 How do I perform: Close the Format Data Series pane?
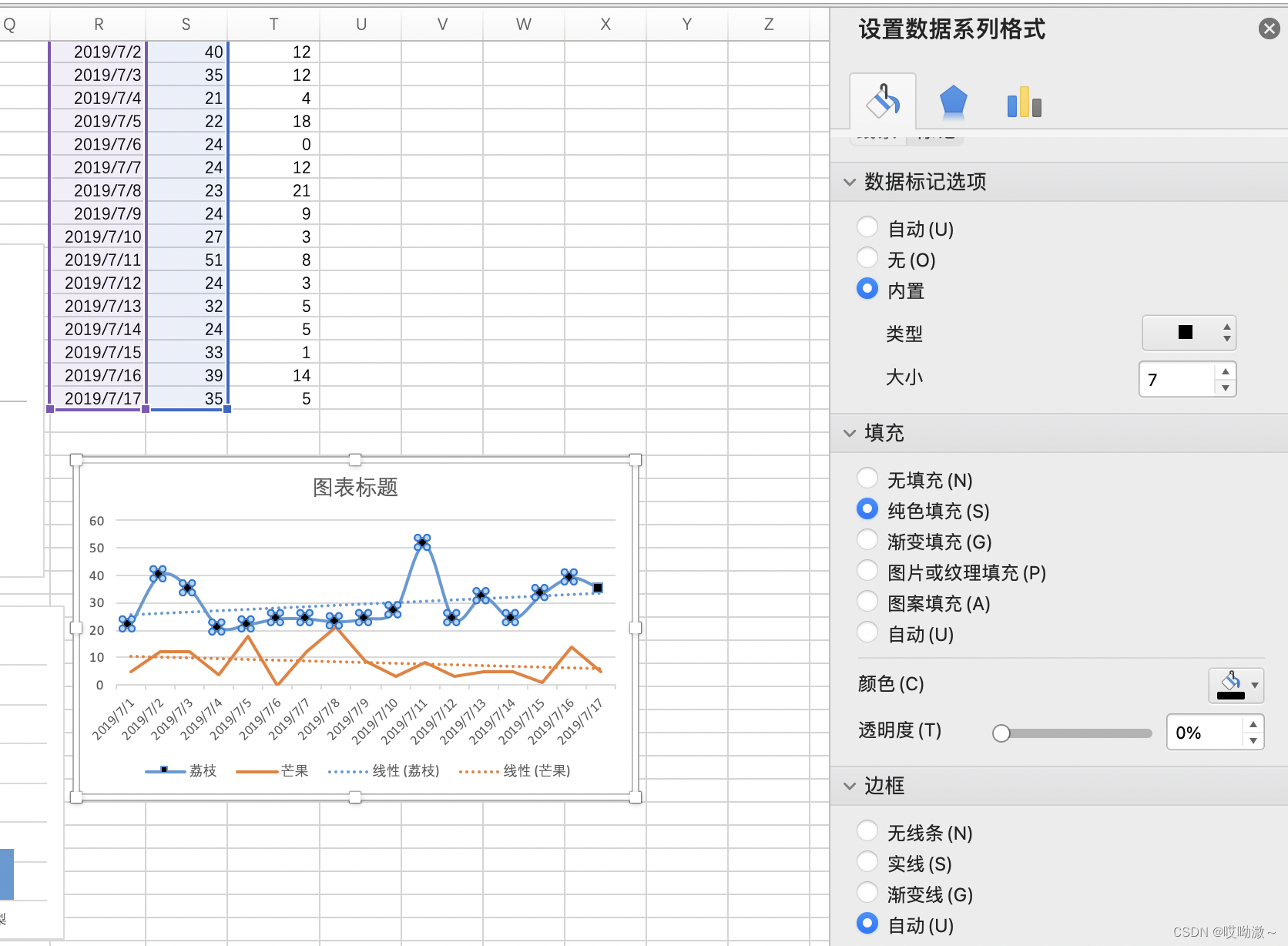pos(1269,29)
